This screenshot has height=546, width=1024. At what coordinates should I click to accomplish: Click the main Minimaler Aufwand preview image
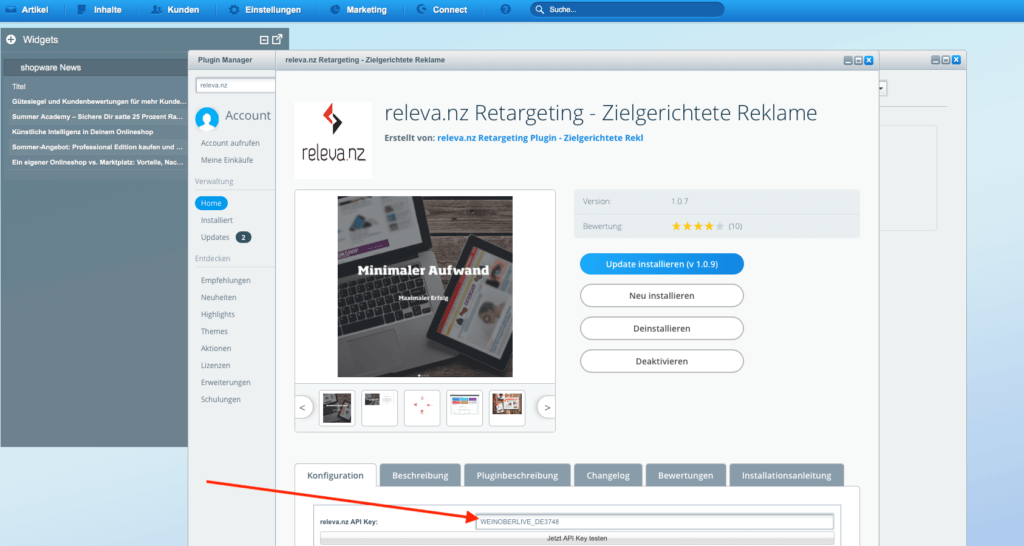click(425, 287)
